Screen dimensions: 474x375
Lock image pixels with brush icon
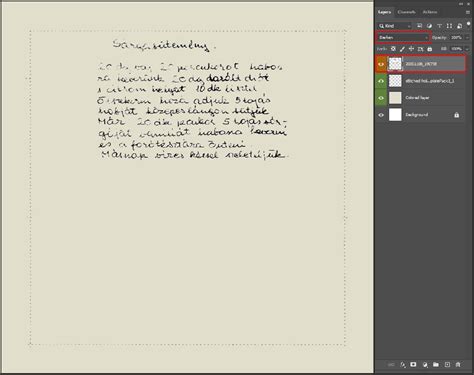[402, 49]
